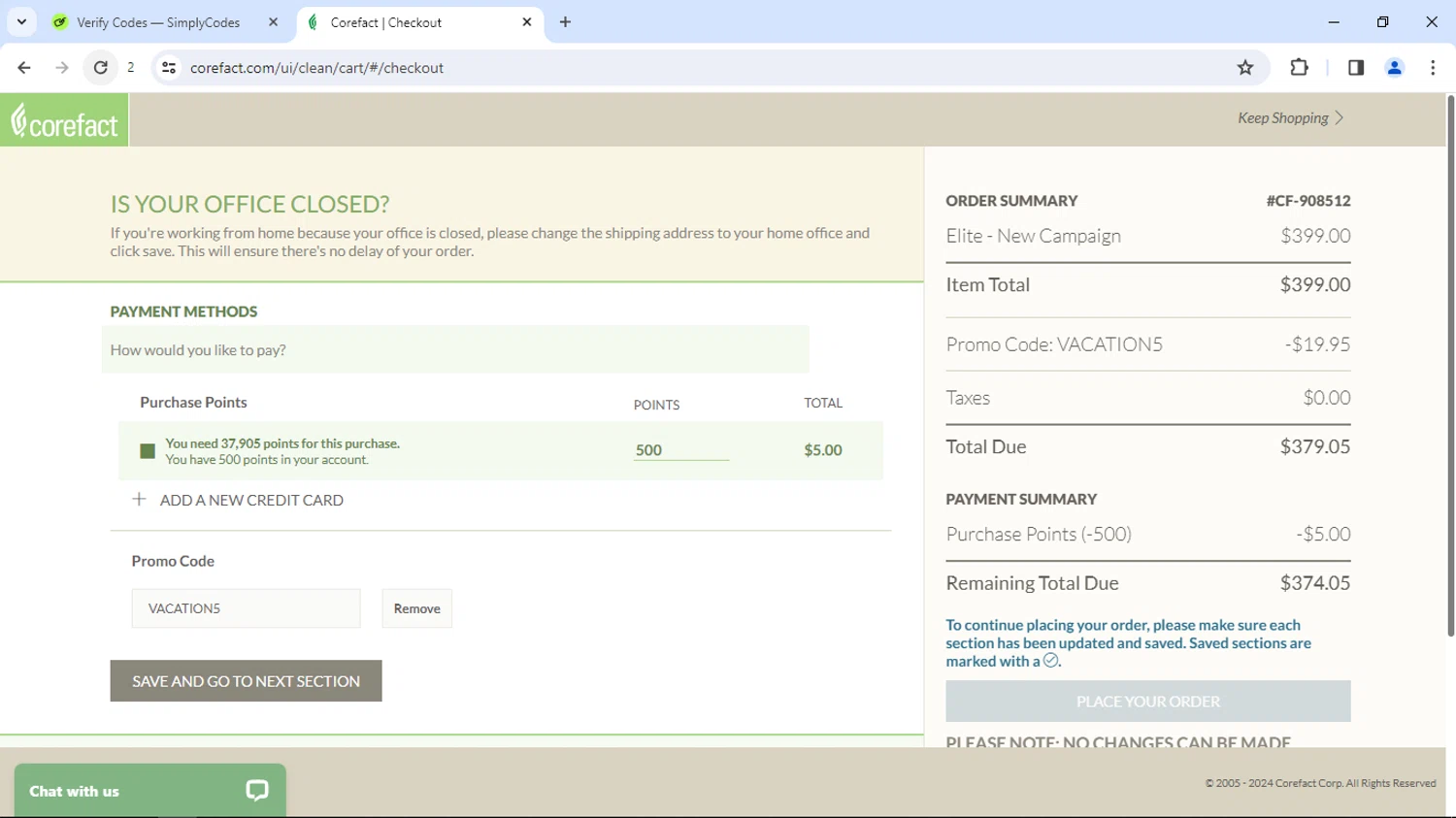The image size is (1456, 818).
Task: Open the browser extensions menu
Action: click(1299, 68)
